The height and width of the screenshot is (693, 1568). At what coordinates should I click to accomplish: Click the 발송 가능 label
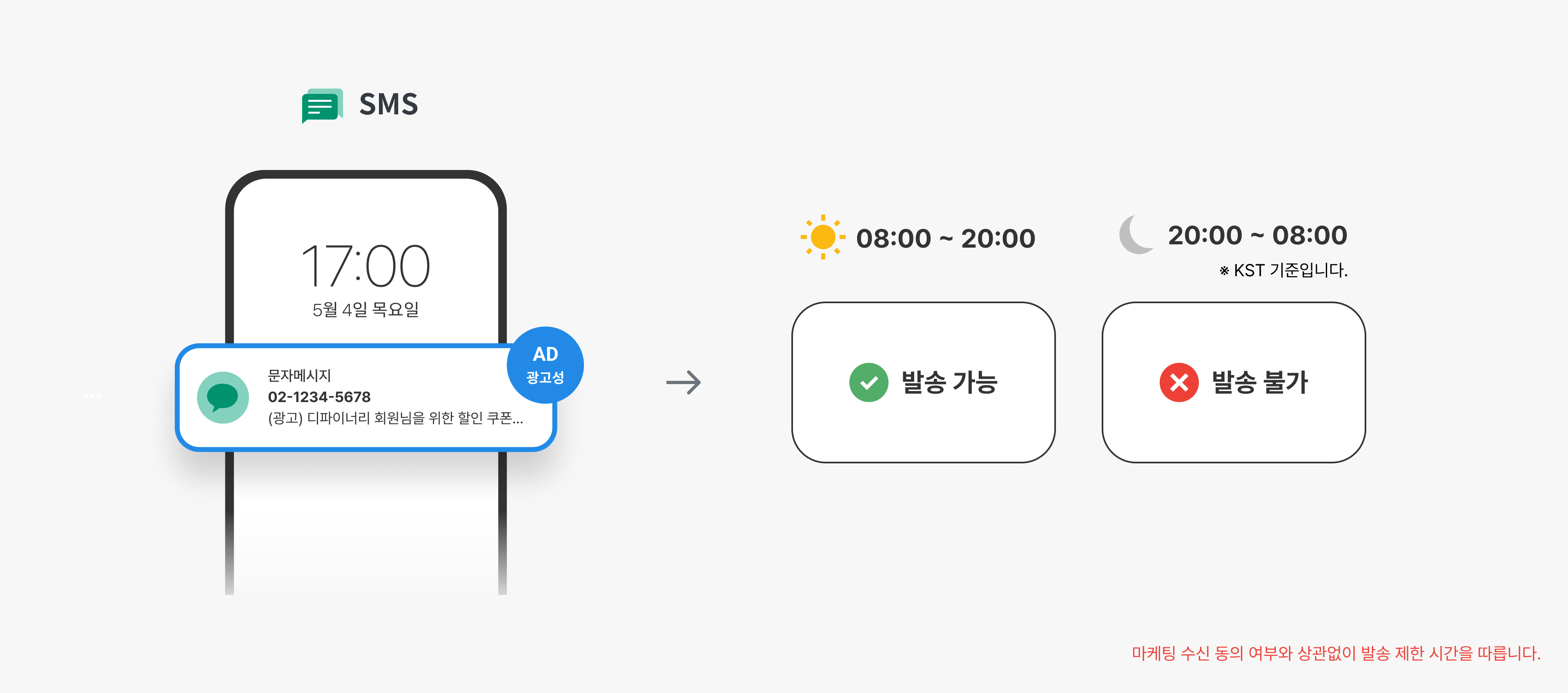pos(949,382)
